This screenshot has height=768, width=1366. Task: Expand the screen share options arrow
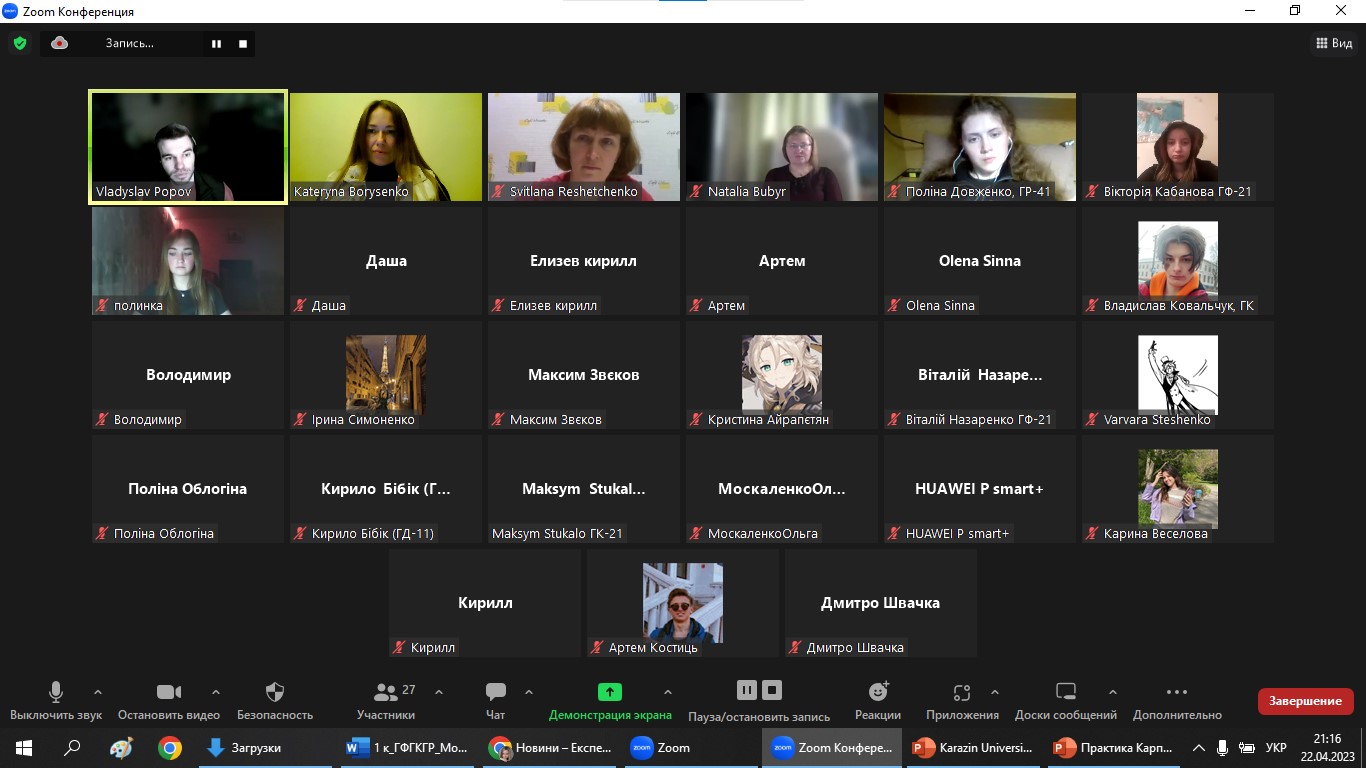click(x=667, y=692)
